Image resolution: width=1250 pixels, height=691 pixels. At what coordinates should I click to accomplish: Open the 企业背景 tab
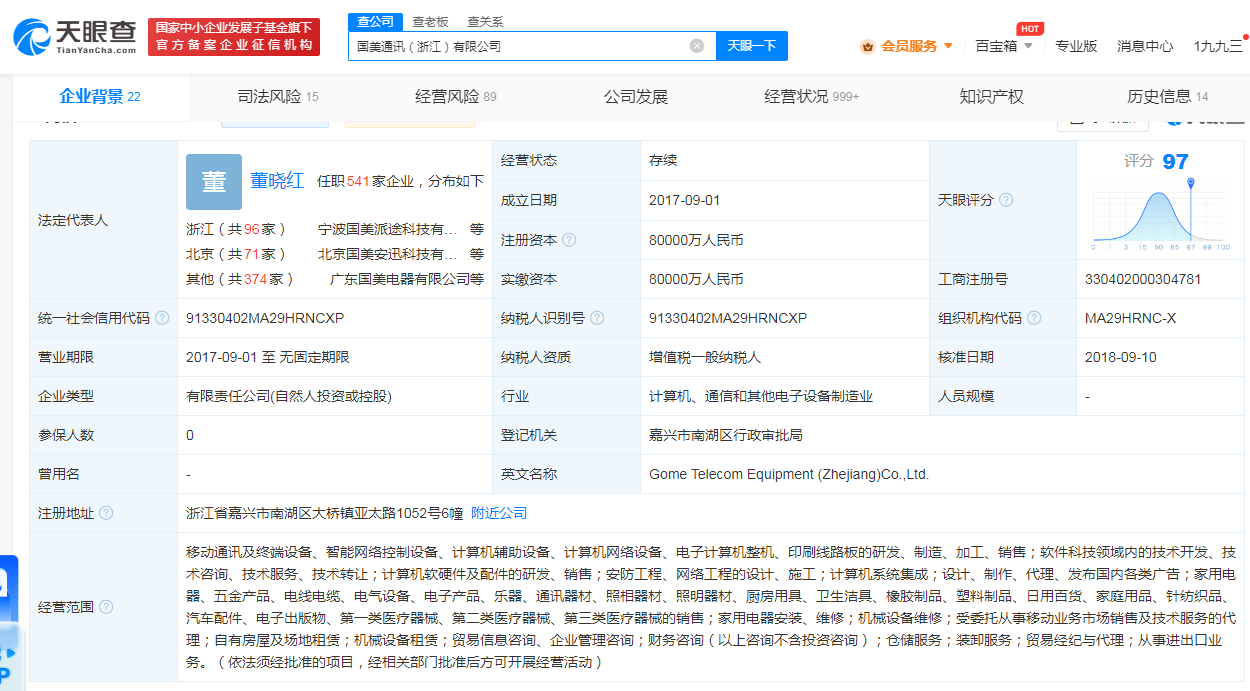click(x=100, y=97)
